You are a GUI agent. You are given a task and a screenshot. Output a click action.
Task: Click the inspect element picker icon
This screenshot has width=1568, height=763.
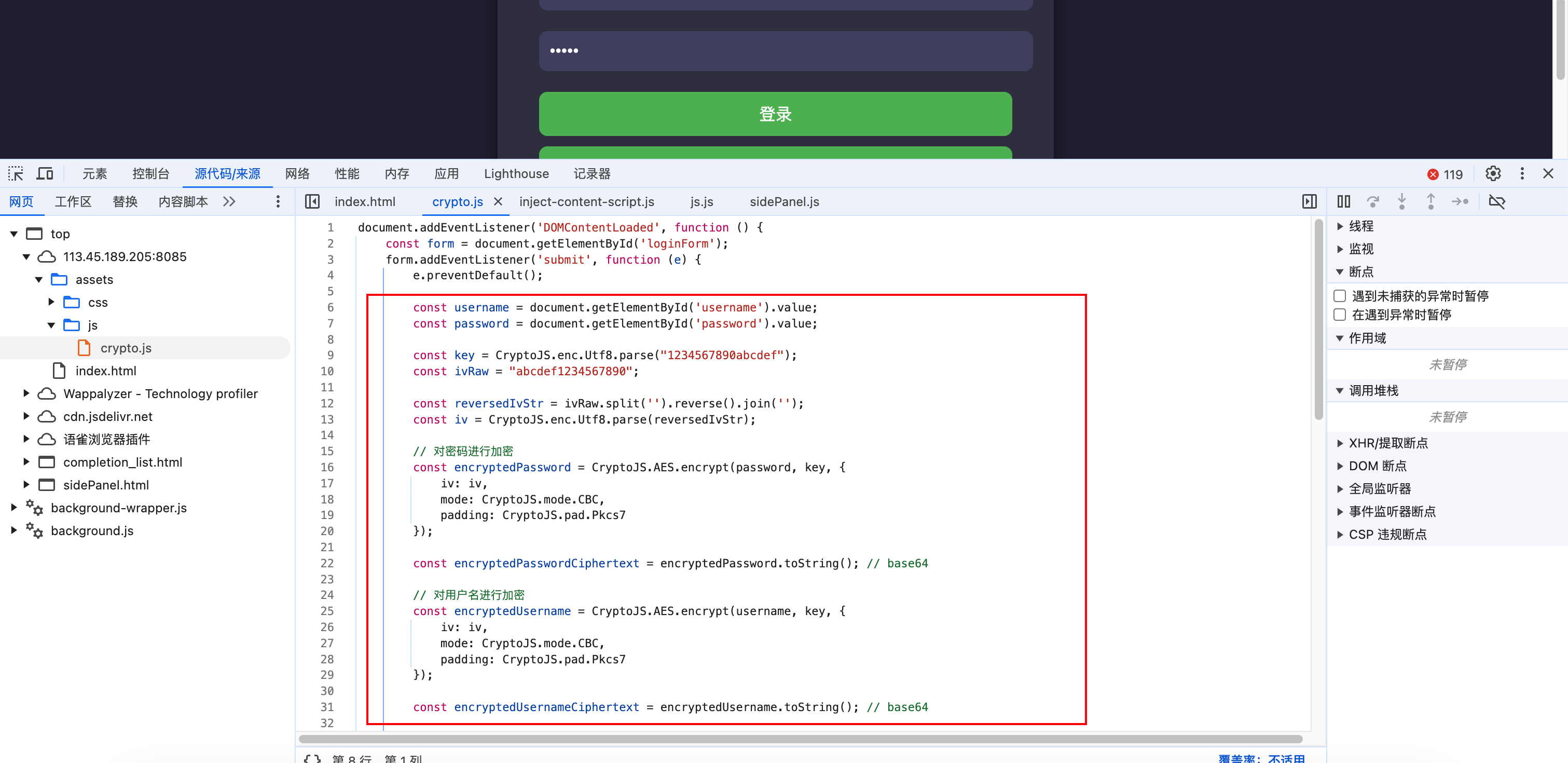coord(16,174)
